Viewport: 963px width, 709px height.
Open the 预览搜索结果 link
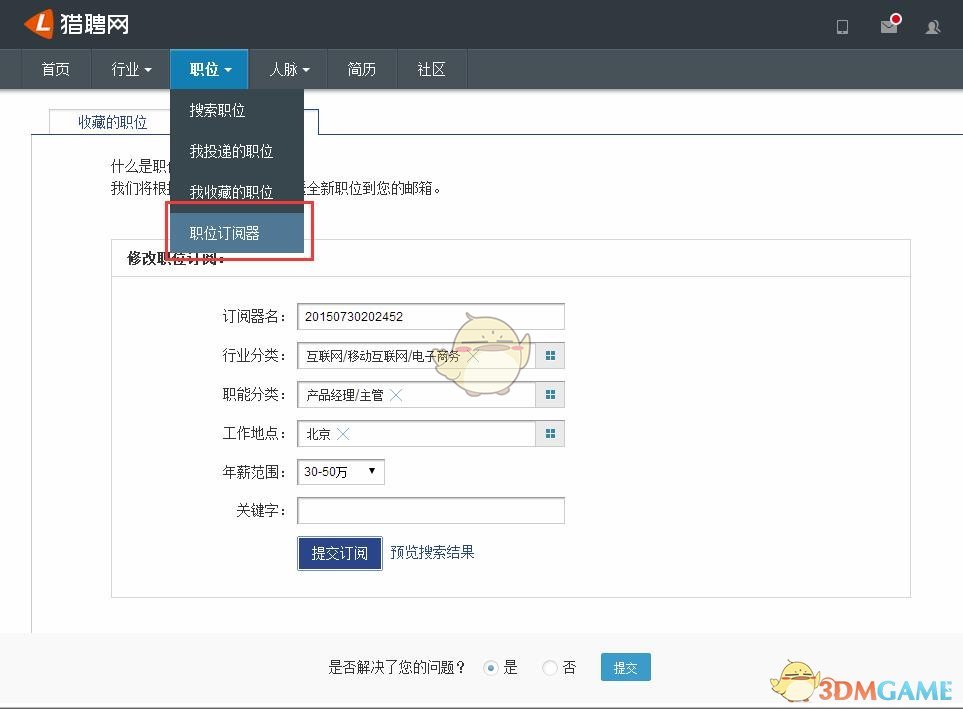tap(432, 552)
